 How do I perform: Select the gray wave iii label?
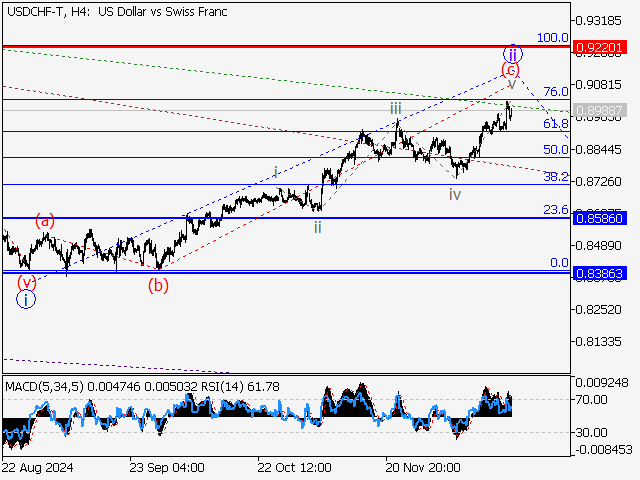pyautogui.click(x=396, y=107)
